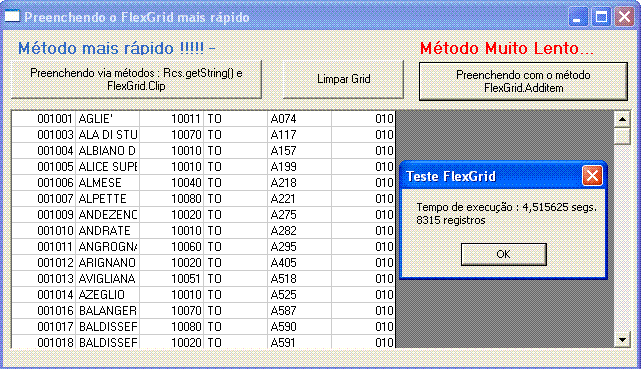Select cell 001017 in the grid
The height and width of the screenshot is (369, 641).
(x=44, y=327)
